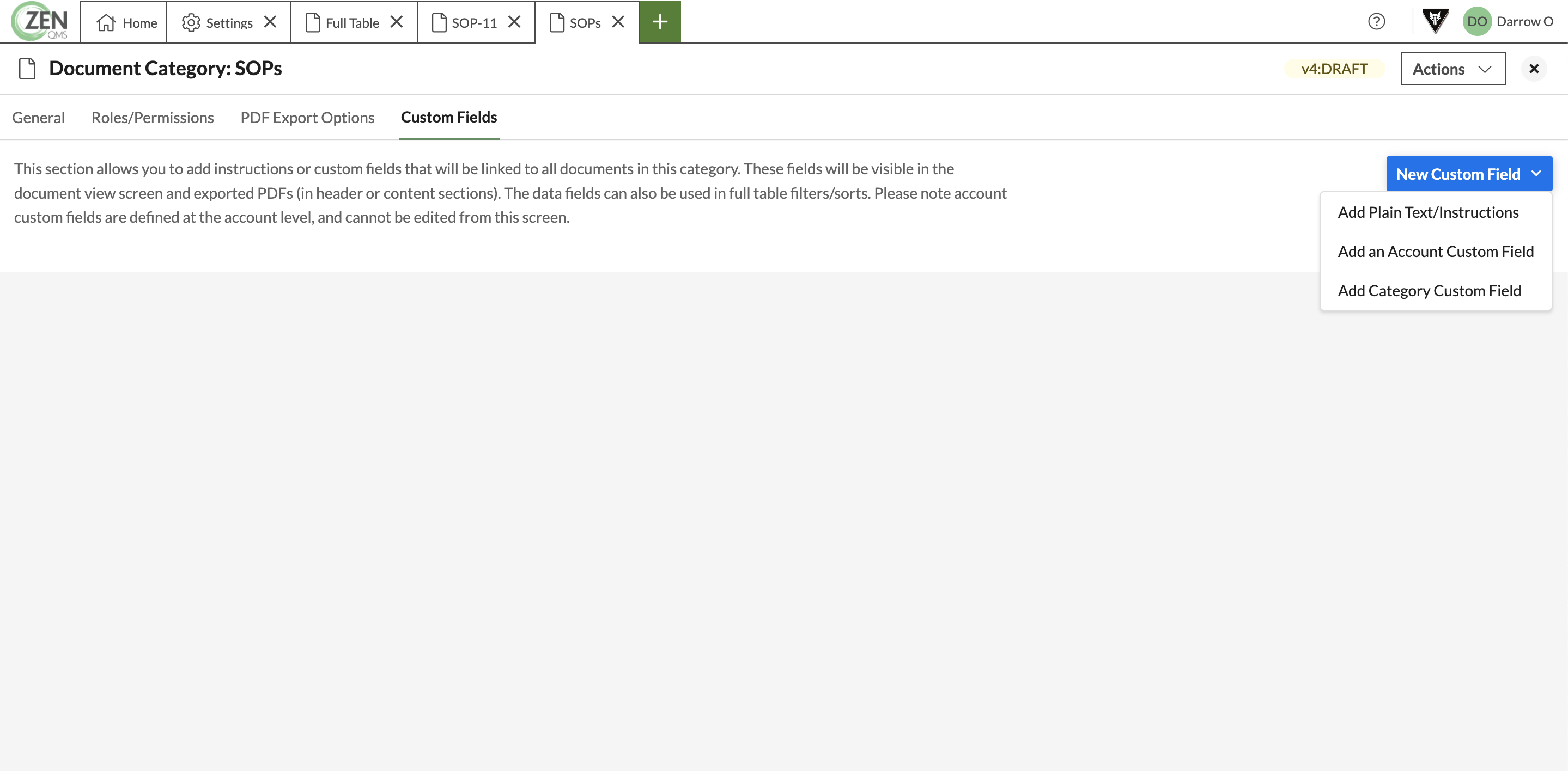This screenshot has width=1568, height=771.
Task: Close the Settings tab
Action: click(x=270, y=22)
